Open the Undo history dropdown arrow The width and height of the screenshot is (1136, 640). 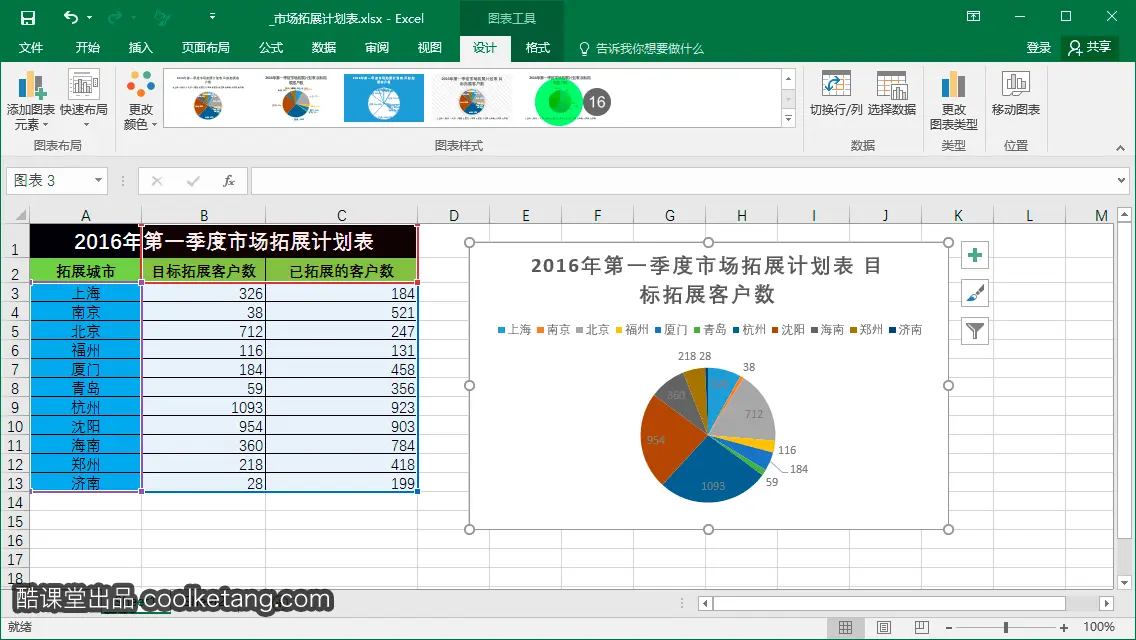[90, 17]
